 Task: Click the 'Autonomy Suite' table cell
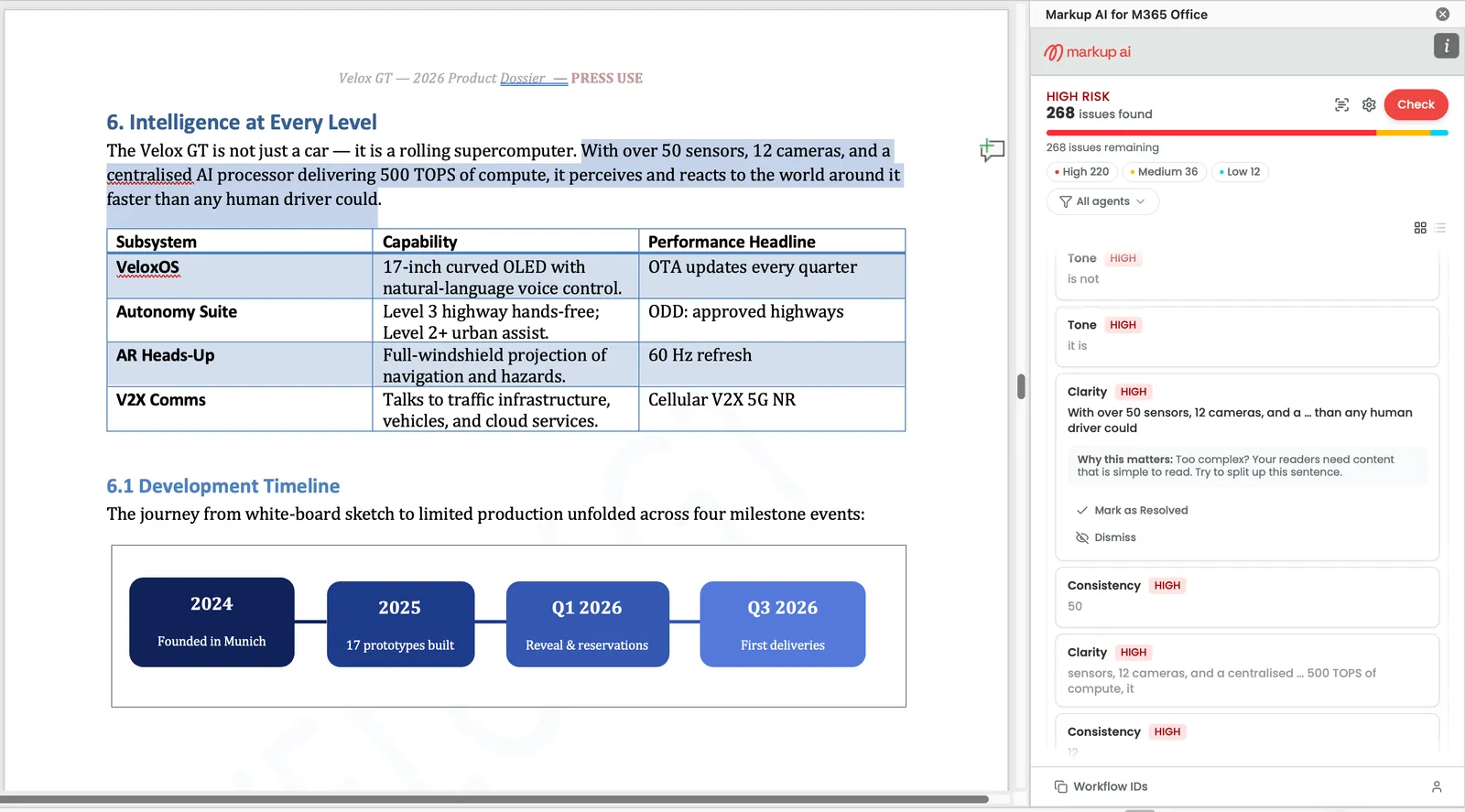coord(240,321)
